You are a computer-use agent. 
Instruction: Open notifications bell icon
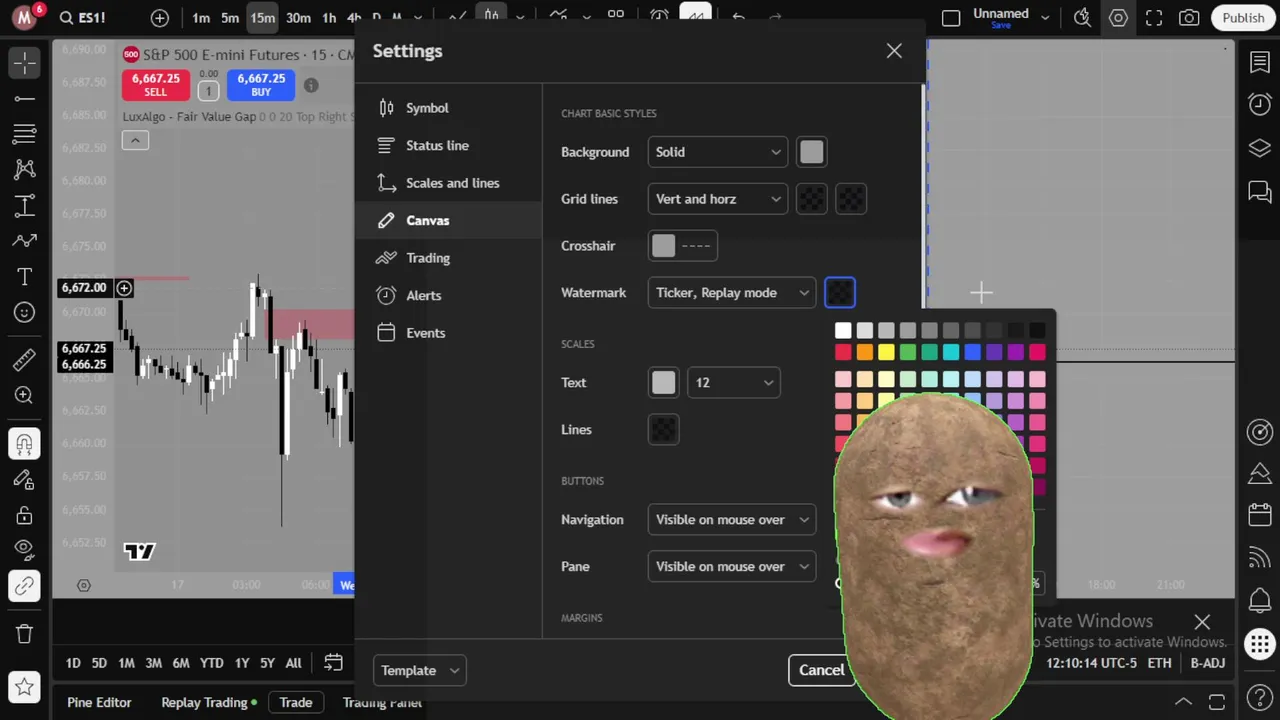[1260, 601]
